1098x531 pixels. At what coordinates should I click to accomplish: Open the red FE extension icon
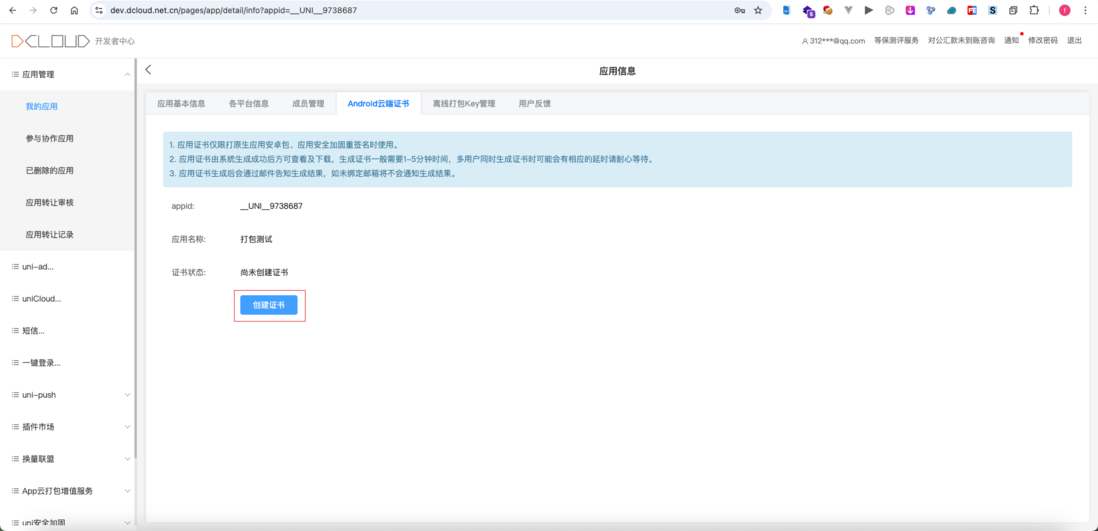(x=972, y=11)
